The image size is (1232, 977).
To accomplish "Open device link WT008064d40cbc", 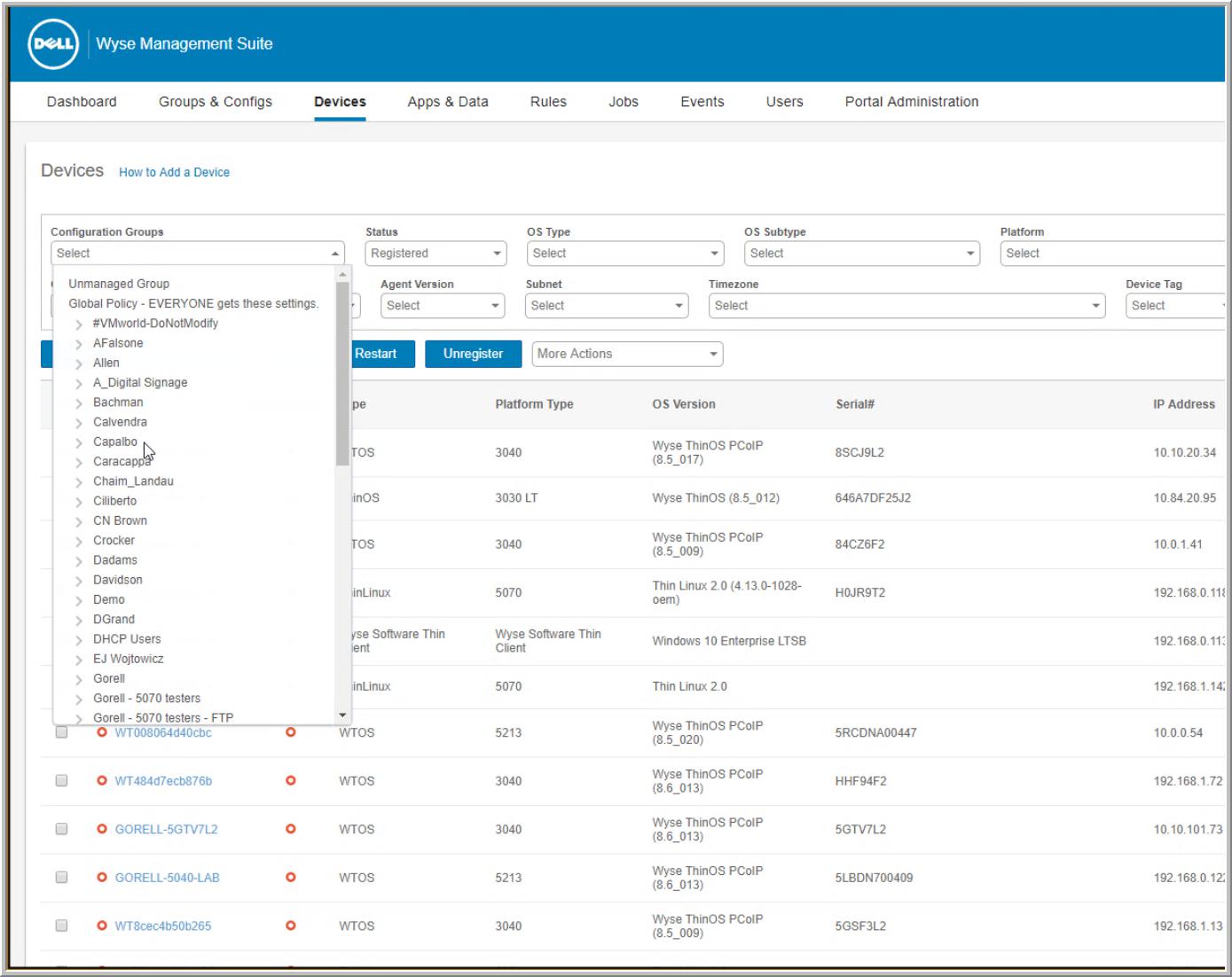I will [x=163, y=732].
